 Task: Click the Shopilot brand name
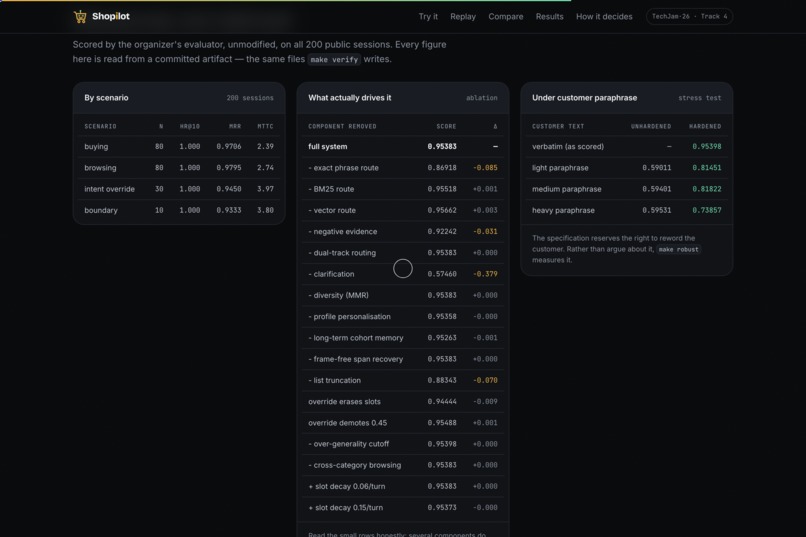click(111, 16)
